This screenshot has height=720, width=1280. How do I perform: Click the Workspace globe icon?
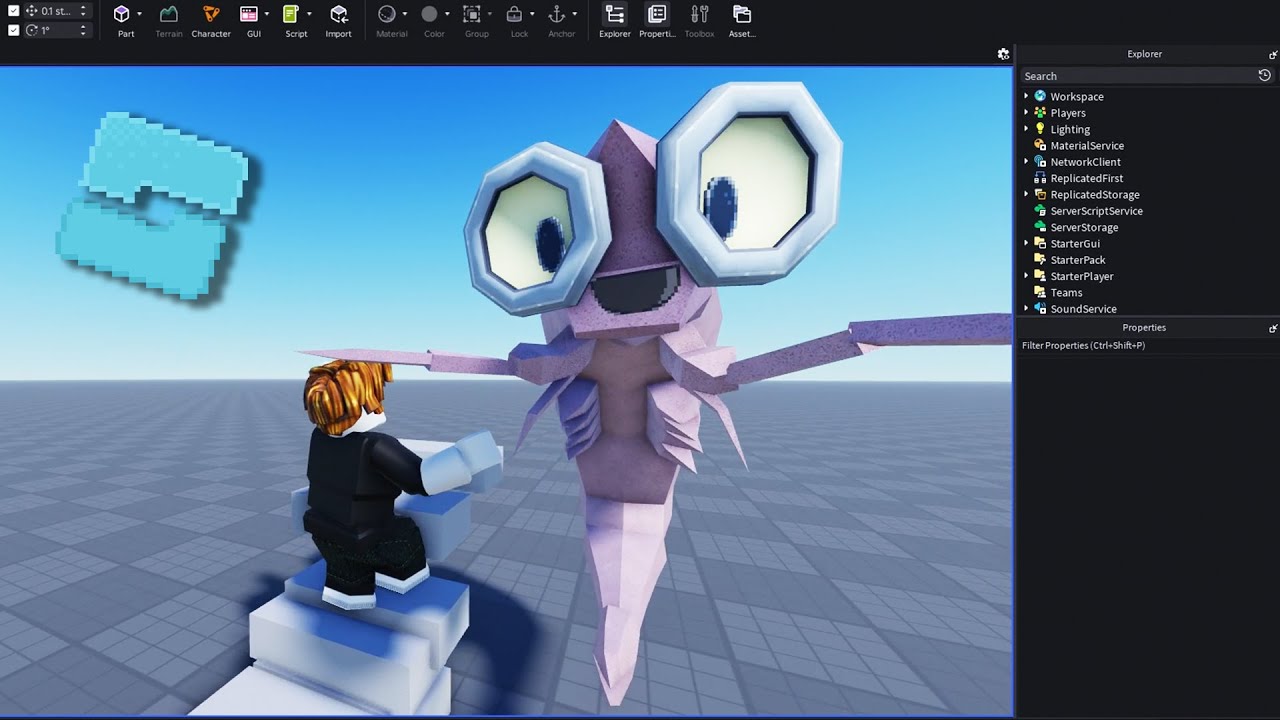(1040, 96)
